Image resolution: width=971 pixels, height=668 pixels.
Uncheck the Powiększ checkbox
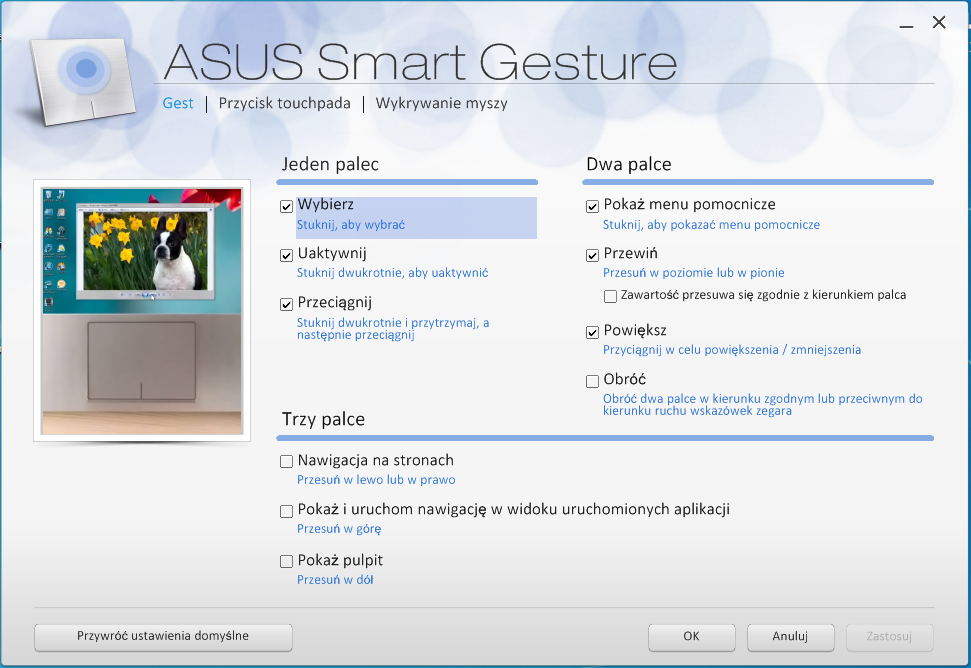[592, 332]
